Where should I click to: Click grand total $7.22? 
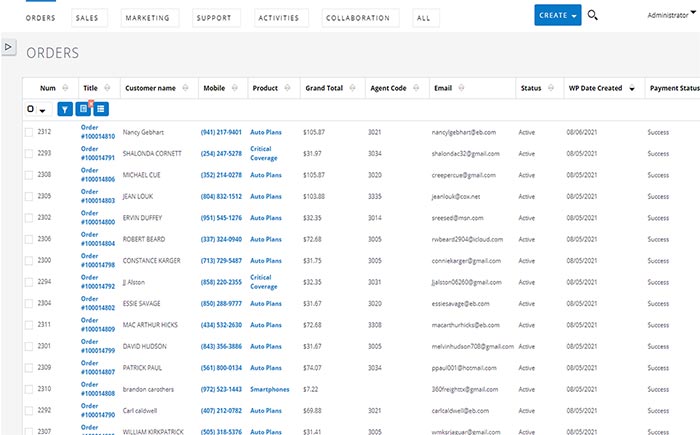pos(311,389)
